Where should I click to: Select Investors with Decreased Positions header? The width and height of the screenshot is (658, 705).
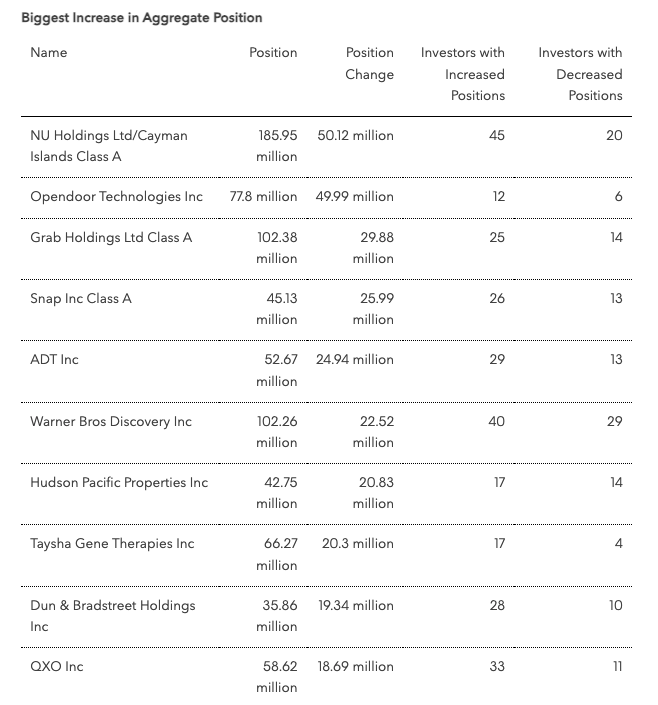580,74
